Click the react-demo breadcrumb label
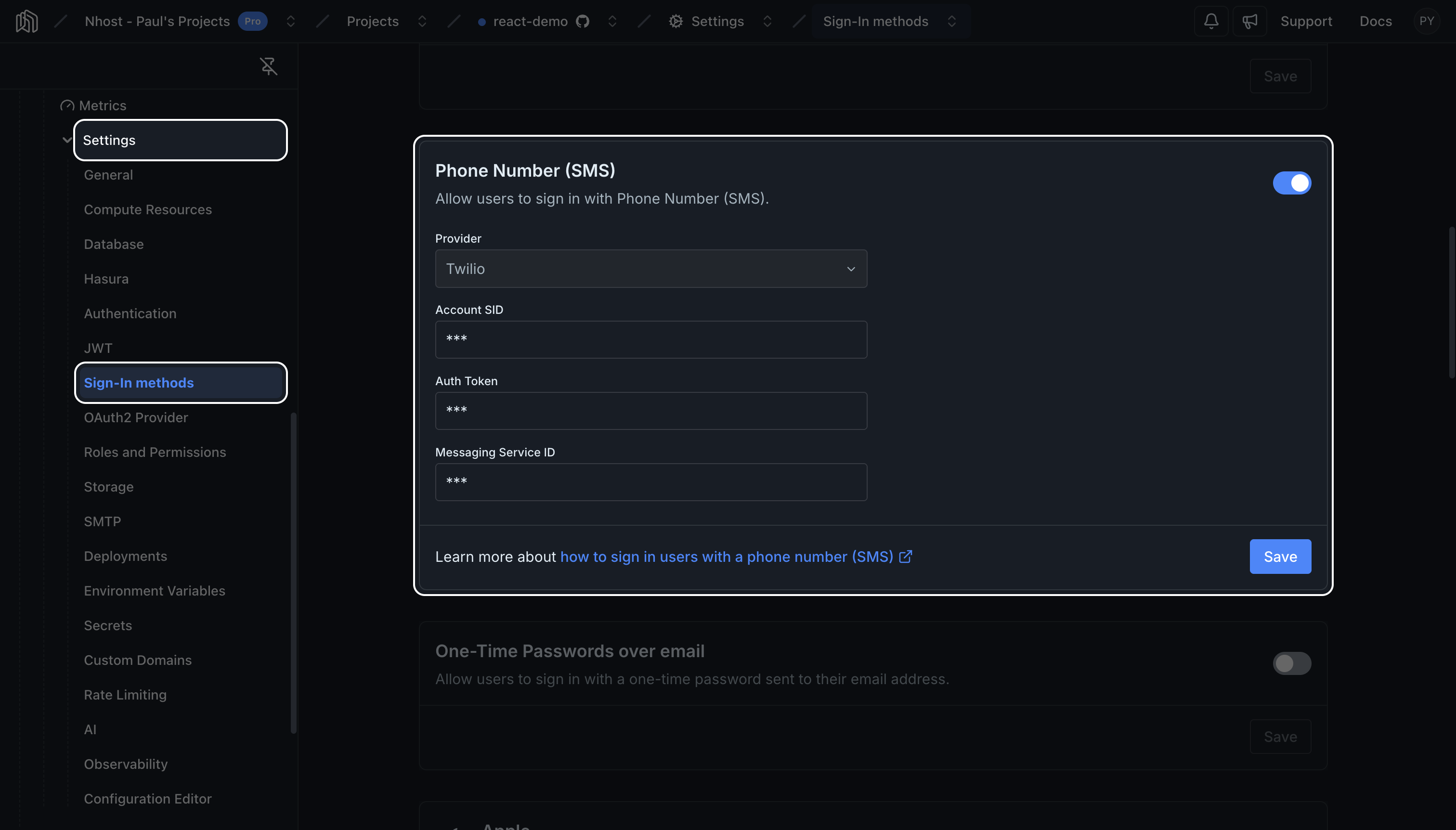 click(x=530, y=21)
